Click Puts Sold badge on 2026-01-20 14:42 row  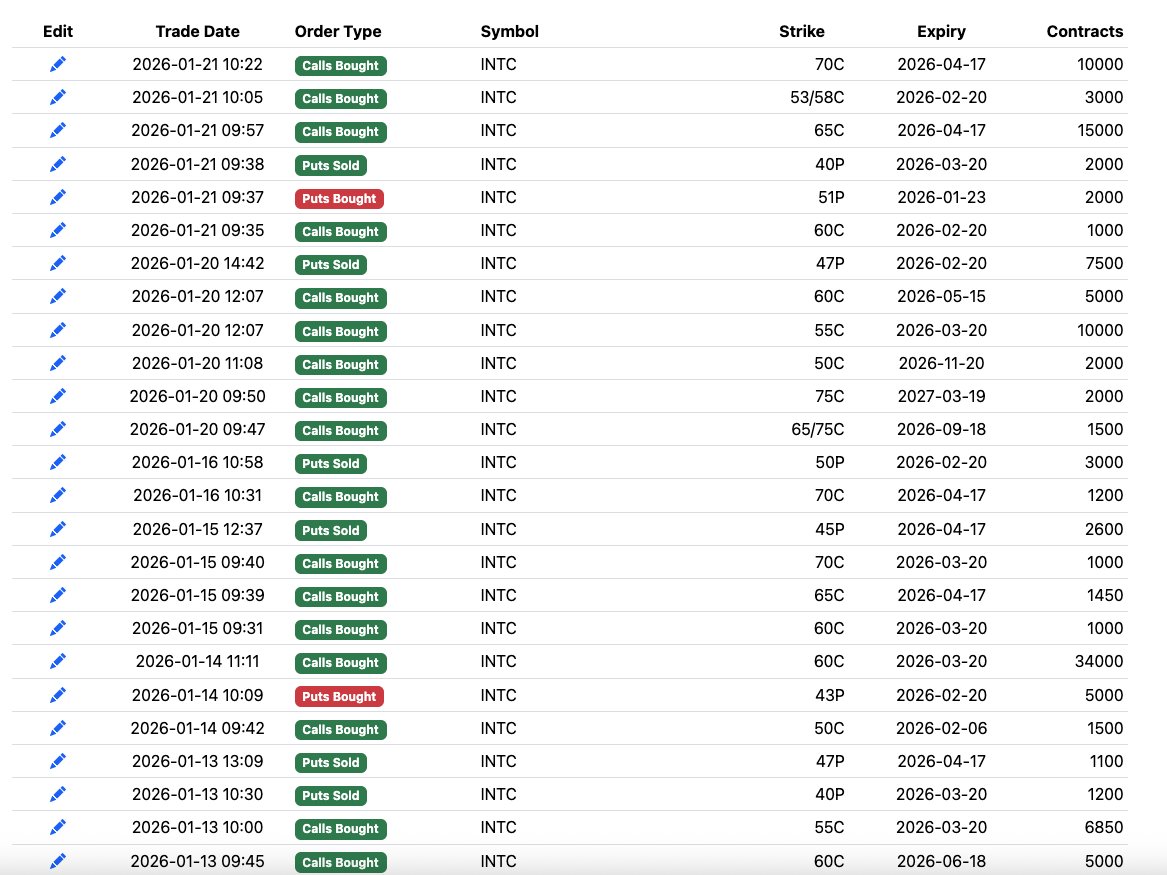coord(330,265)
